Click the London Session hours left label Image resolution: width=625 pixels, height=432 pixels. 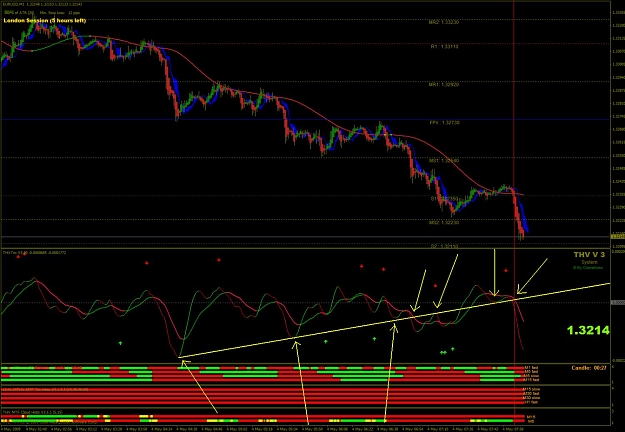tap(45, 20)
